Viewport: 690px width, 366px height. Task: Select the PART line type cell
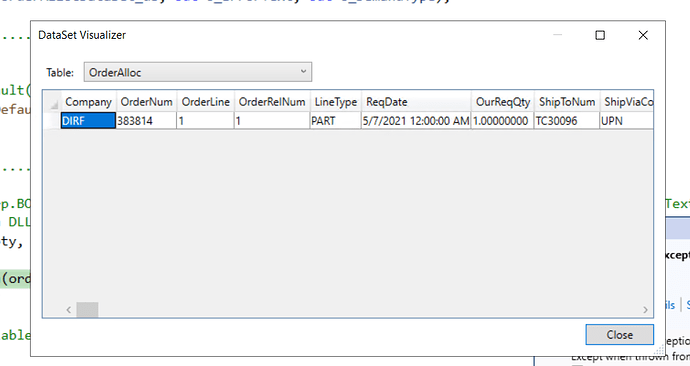coord(336,121)
